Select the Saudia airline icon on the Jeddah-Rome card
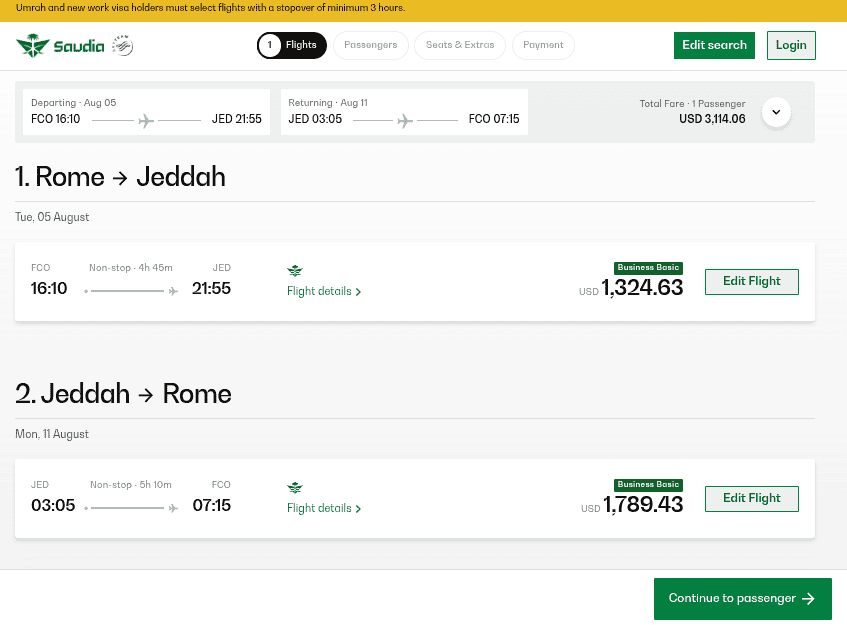Screen dimensions: 847x625 (295, 487)
